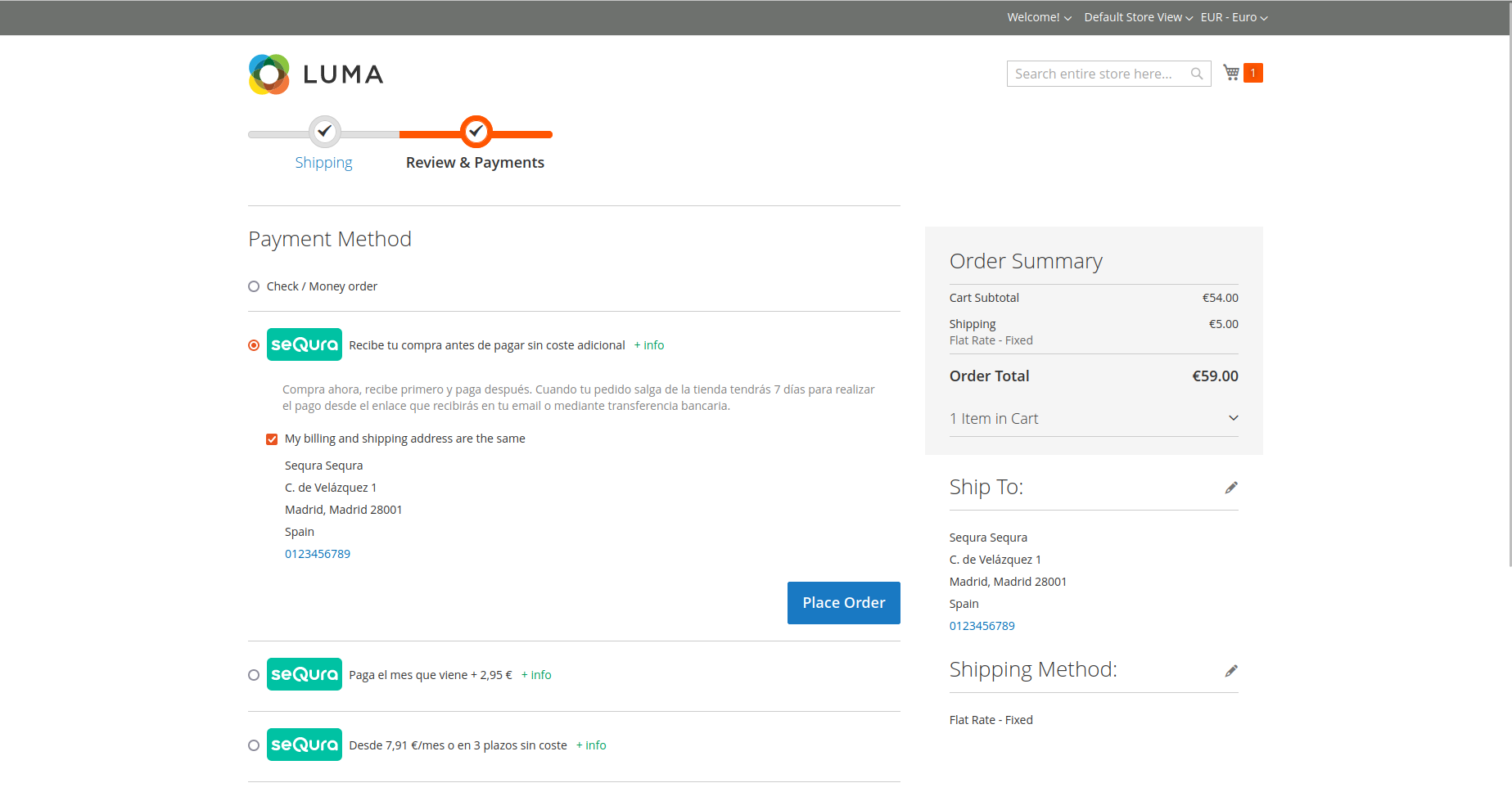Open the shopping cart icon
The width and height of the screenshot is (1512, 792).
pyautogui.click(x=1231, y=73)
